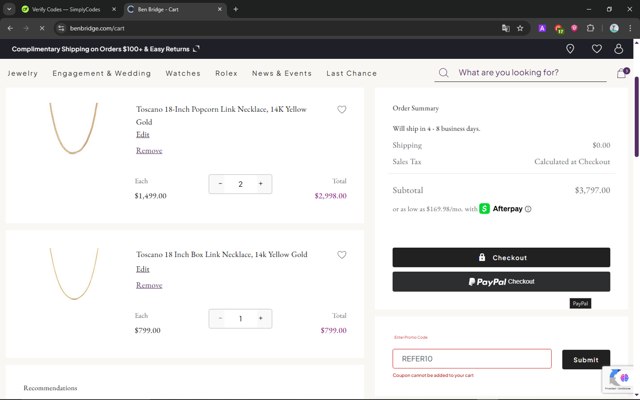Open a new browser tab
This screenshot has width=640, height=400.
(236, 9)
